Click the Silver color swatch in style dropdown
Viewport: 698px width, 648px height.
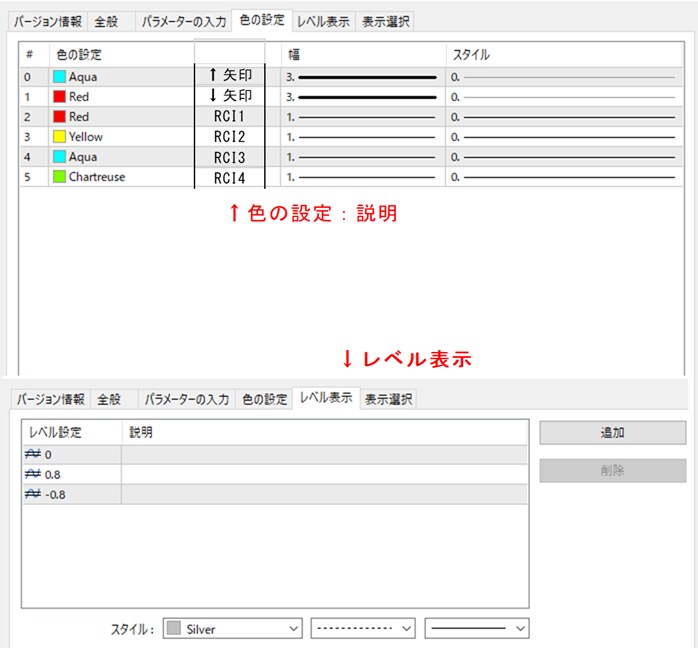click(x=174, y=628)
